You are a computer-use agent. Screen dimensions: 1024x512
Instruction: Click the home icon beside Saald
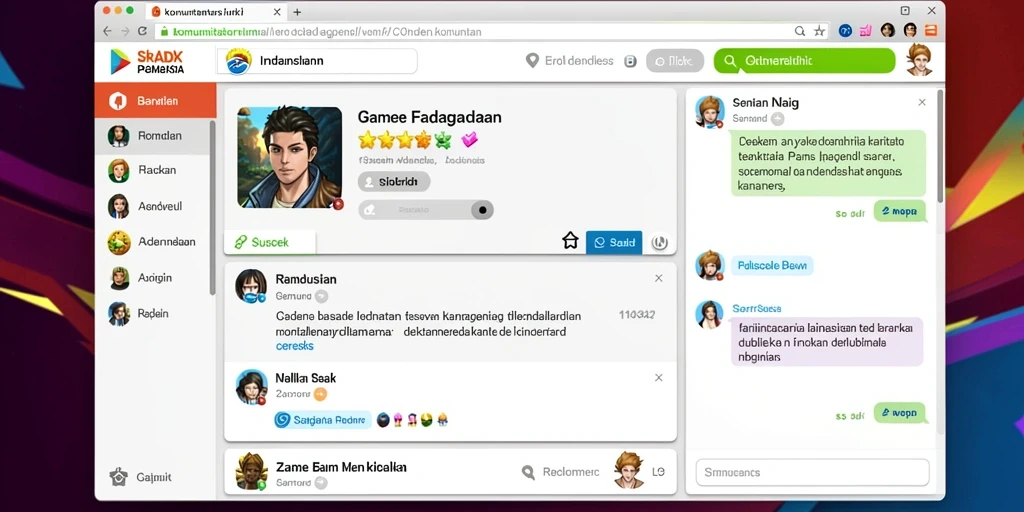coord(571,242)
